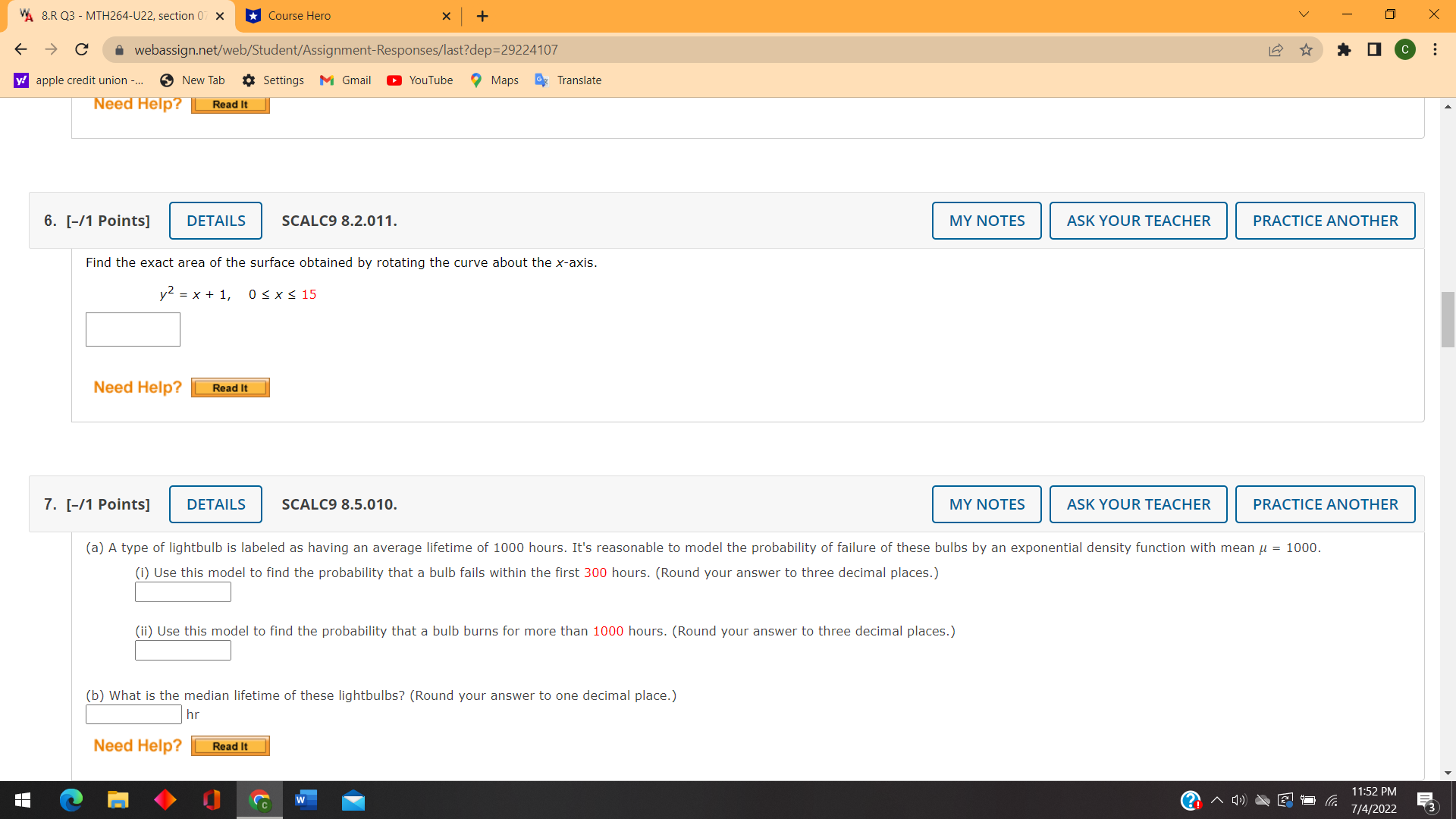Image resolution: width=1456 pixels, height=819 pixels.
Task: Click the browser extensions puzzle icon
Action: coord(1345,49)
